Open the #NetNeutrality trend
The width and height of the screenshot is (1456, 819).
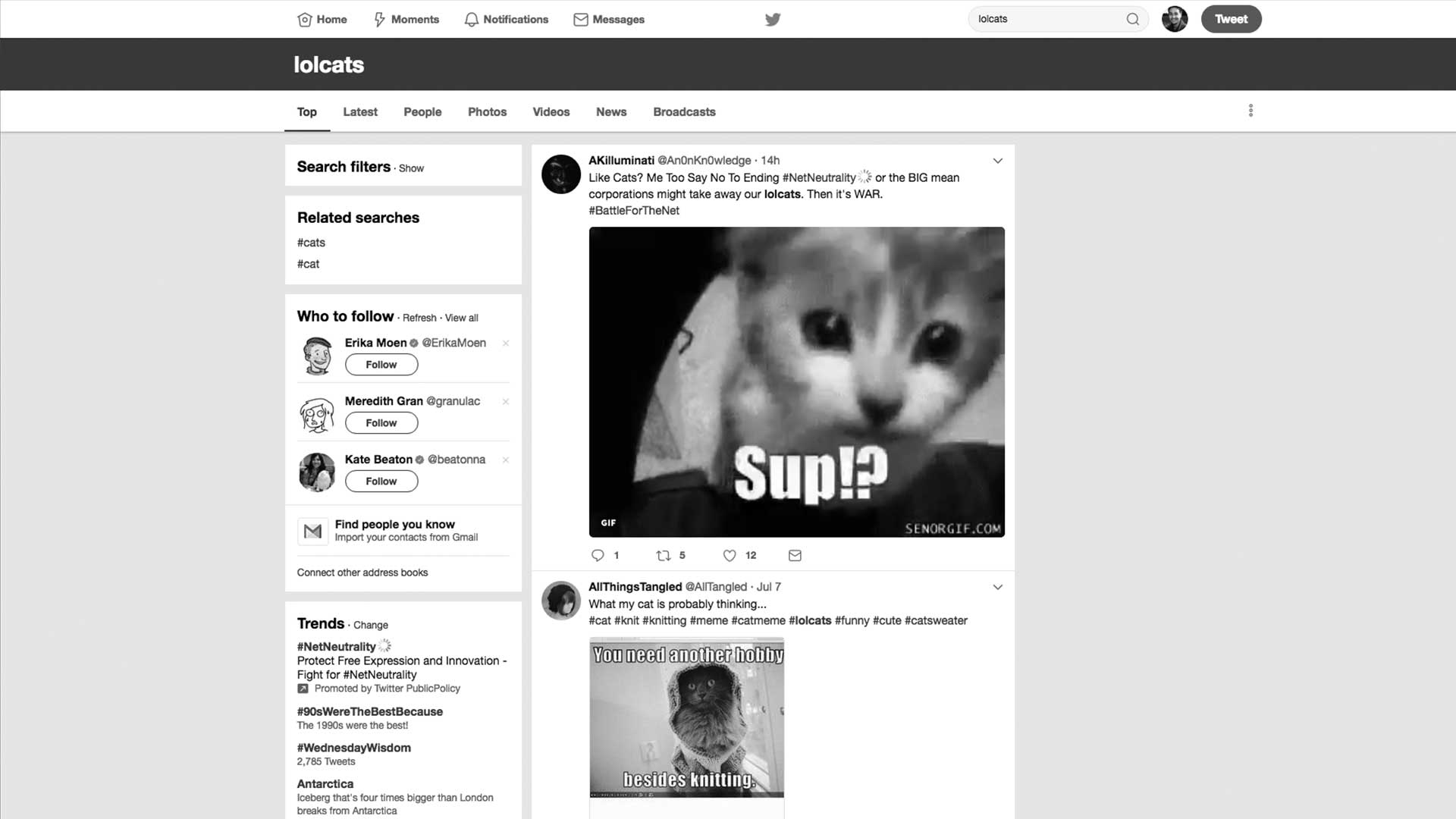coord(337,647)
